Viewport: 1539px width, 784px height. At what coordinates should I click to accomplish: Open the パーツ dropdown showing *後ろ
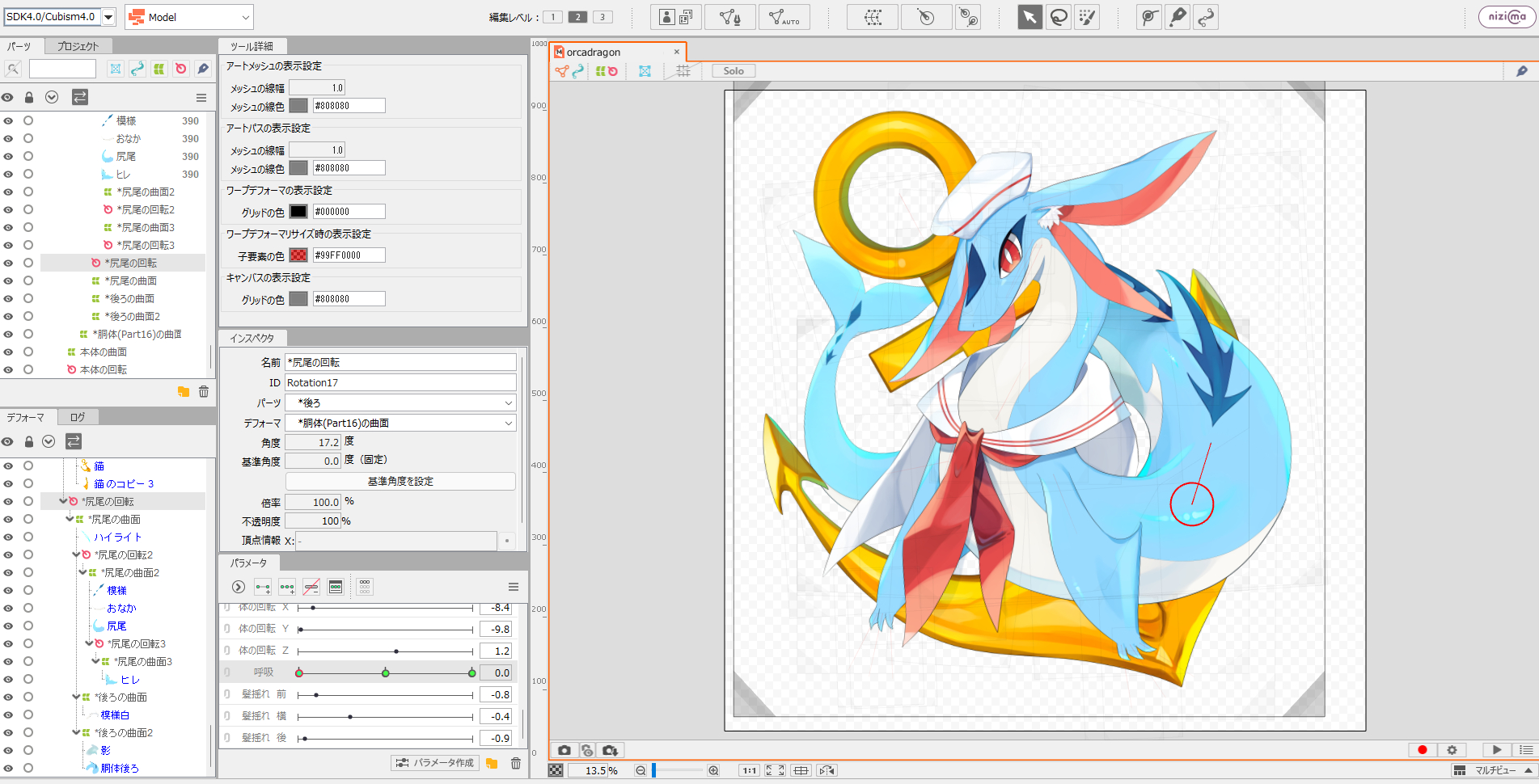tap(400, 403)
